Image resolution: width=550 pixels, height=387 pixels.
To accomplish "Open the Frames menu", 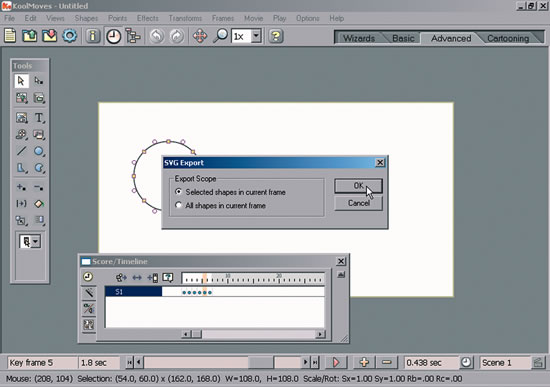I will point(223,18).
